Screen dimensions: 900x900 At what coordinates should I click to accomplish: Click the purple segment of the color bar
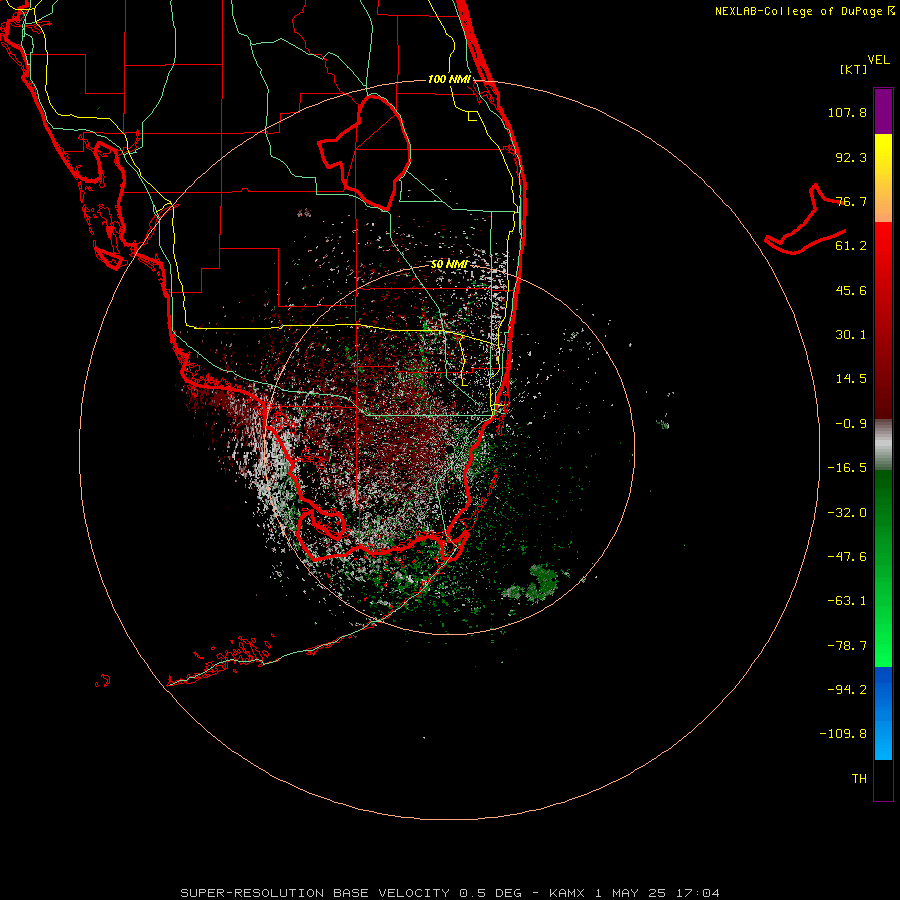click(x=883, y=111)
